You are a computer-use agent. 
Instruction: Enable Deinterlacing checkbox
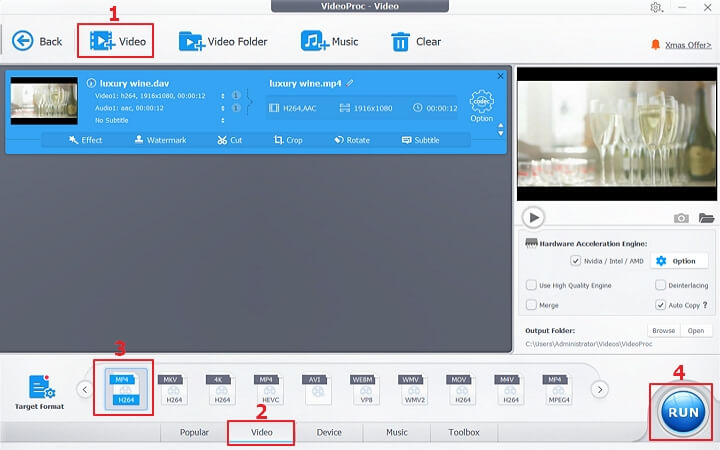[x=660, y=285]
